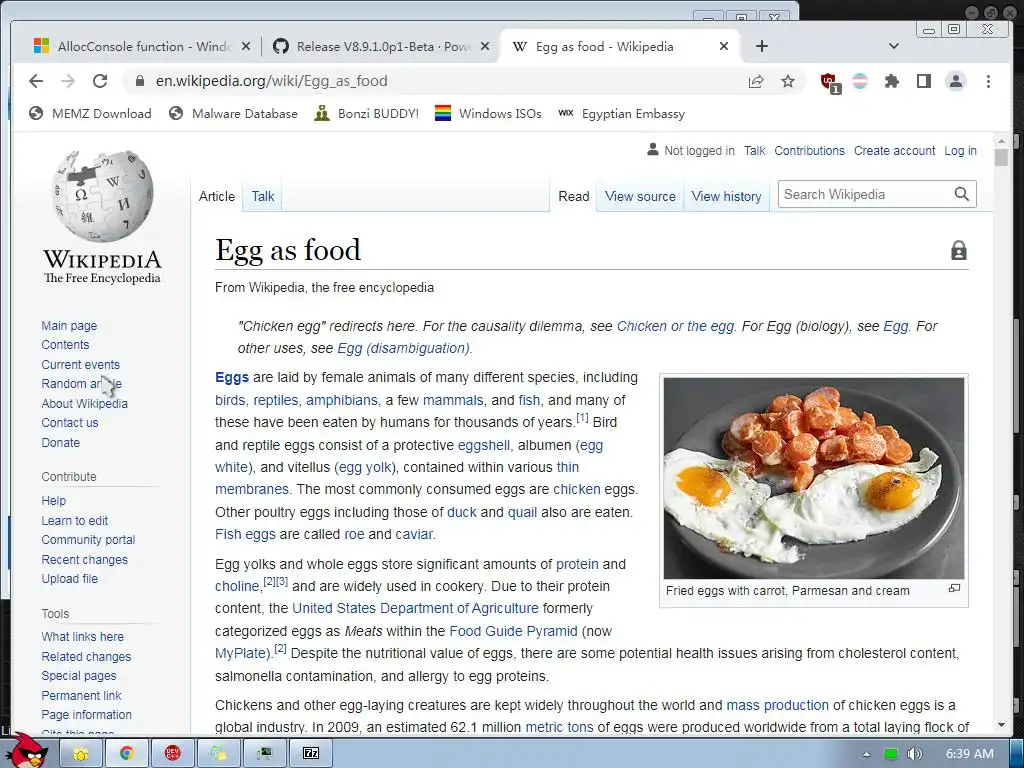
Task: Click the striped flag extension icon
Action: click(x=861, y=81)
